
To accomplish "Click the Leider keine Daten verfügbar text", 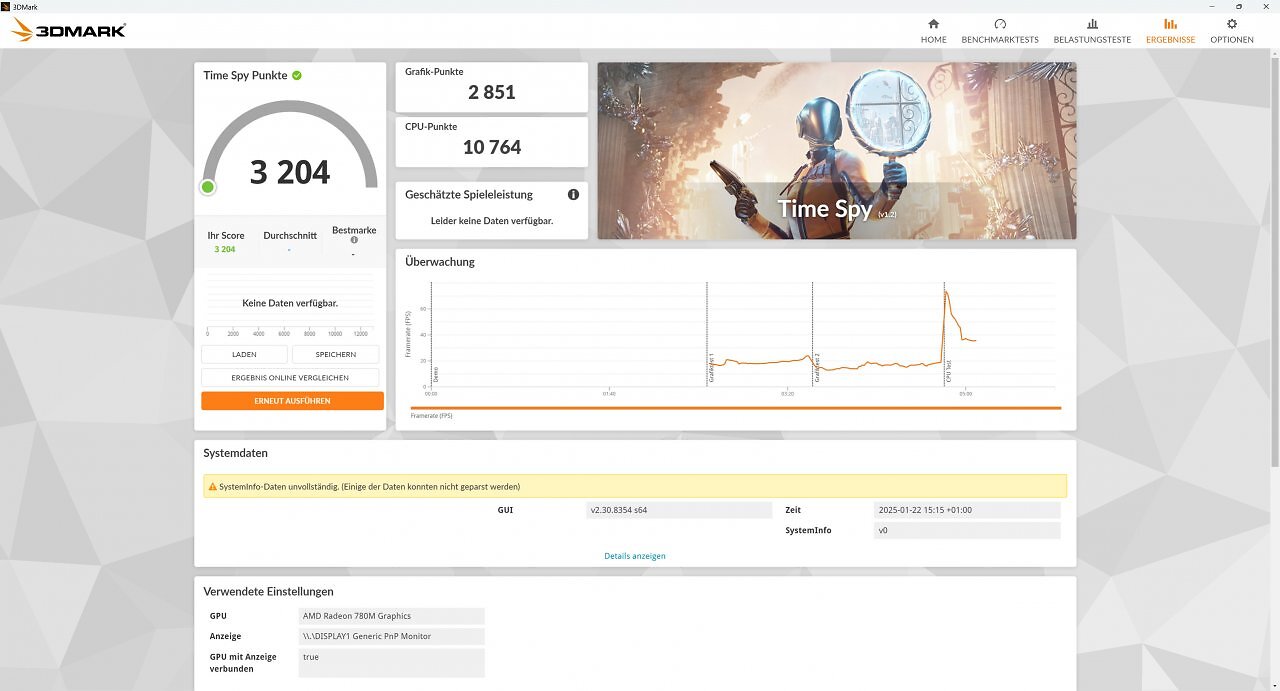I will point(492,221).
